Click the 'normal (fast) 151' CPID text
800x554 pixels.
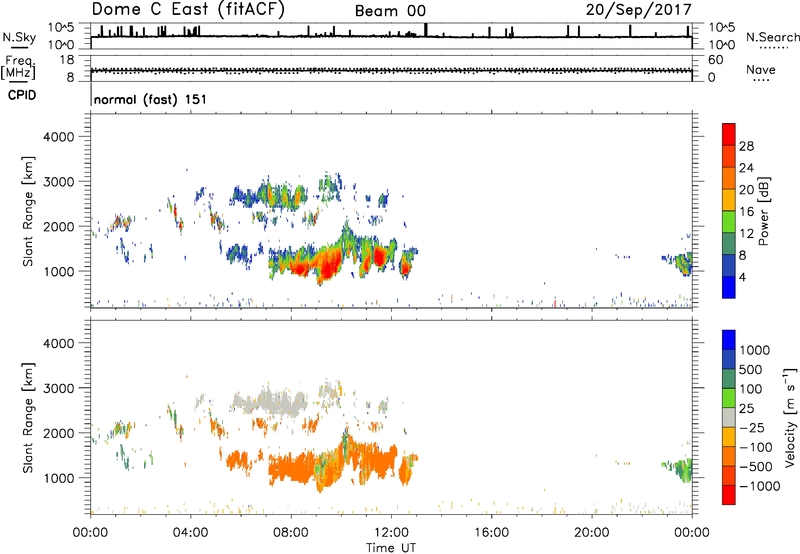150,99
